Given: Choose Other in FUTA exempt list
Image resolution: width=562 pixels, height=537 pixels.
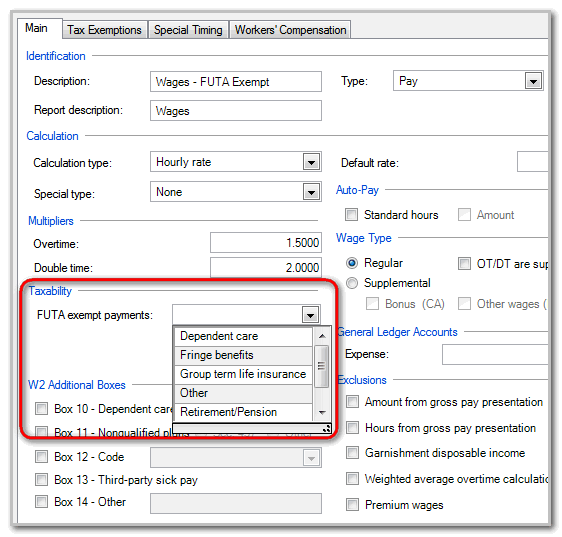Looking at the screenshot, I should [243, 393].
